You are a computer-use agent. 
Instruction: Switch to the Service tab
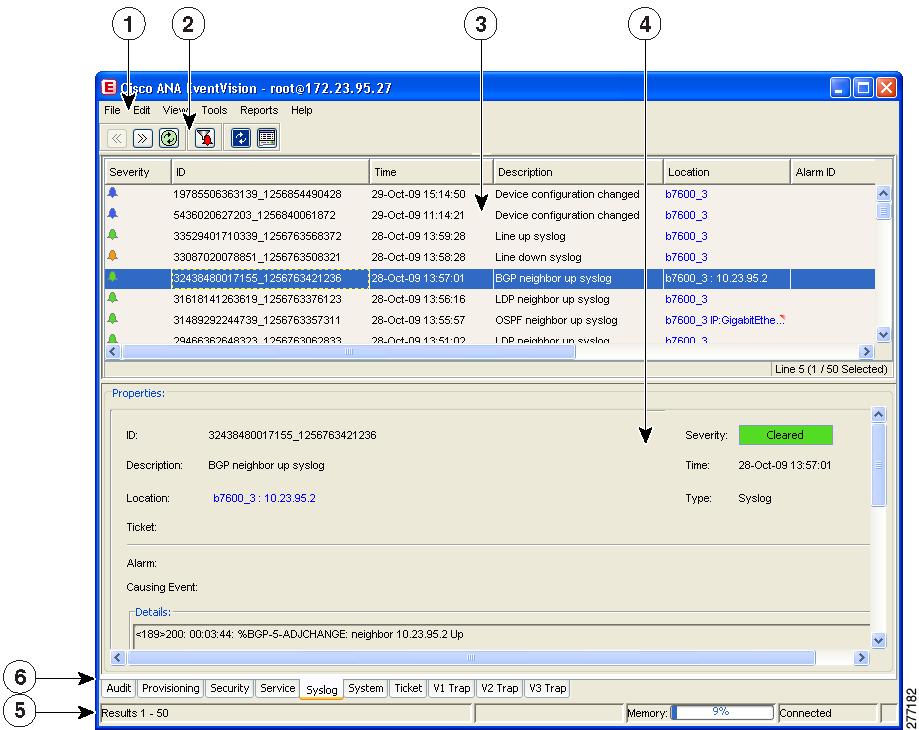277,688
